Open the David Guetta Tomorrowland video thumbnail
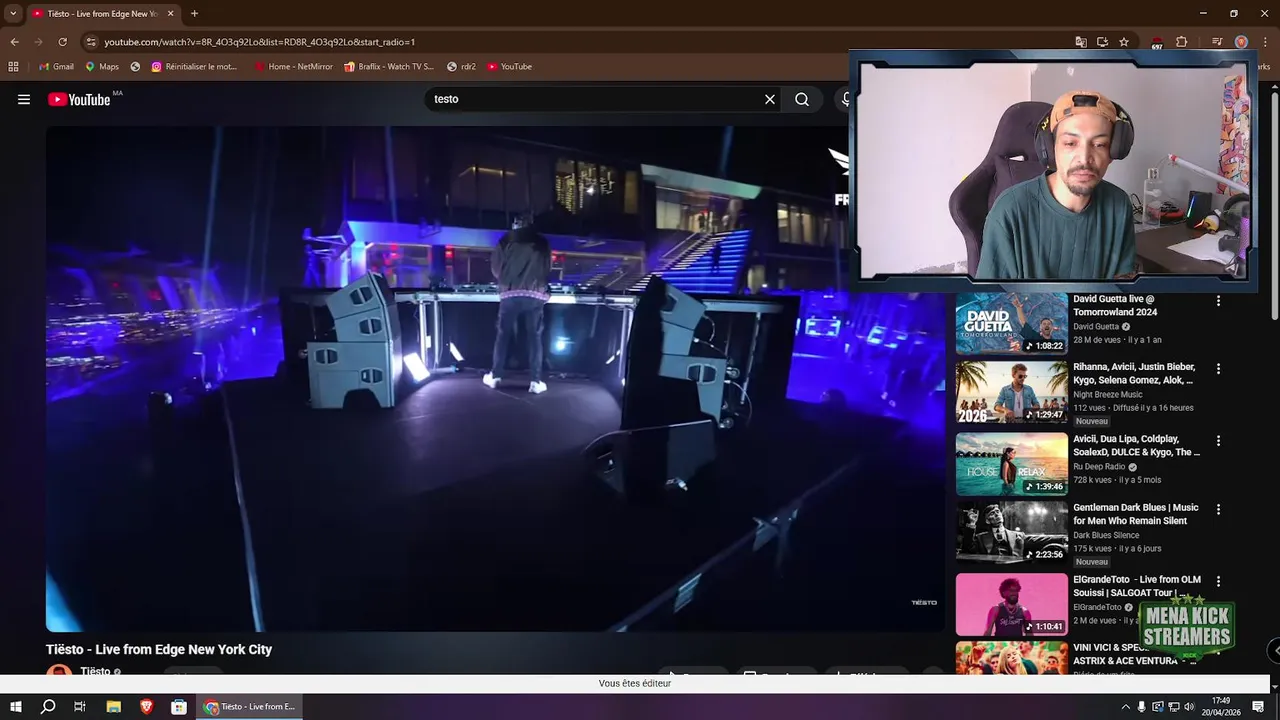This screenshot has height=720, width=1280. click(1011, 323)
